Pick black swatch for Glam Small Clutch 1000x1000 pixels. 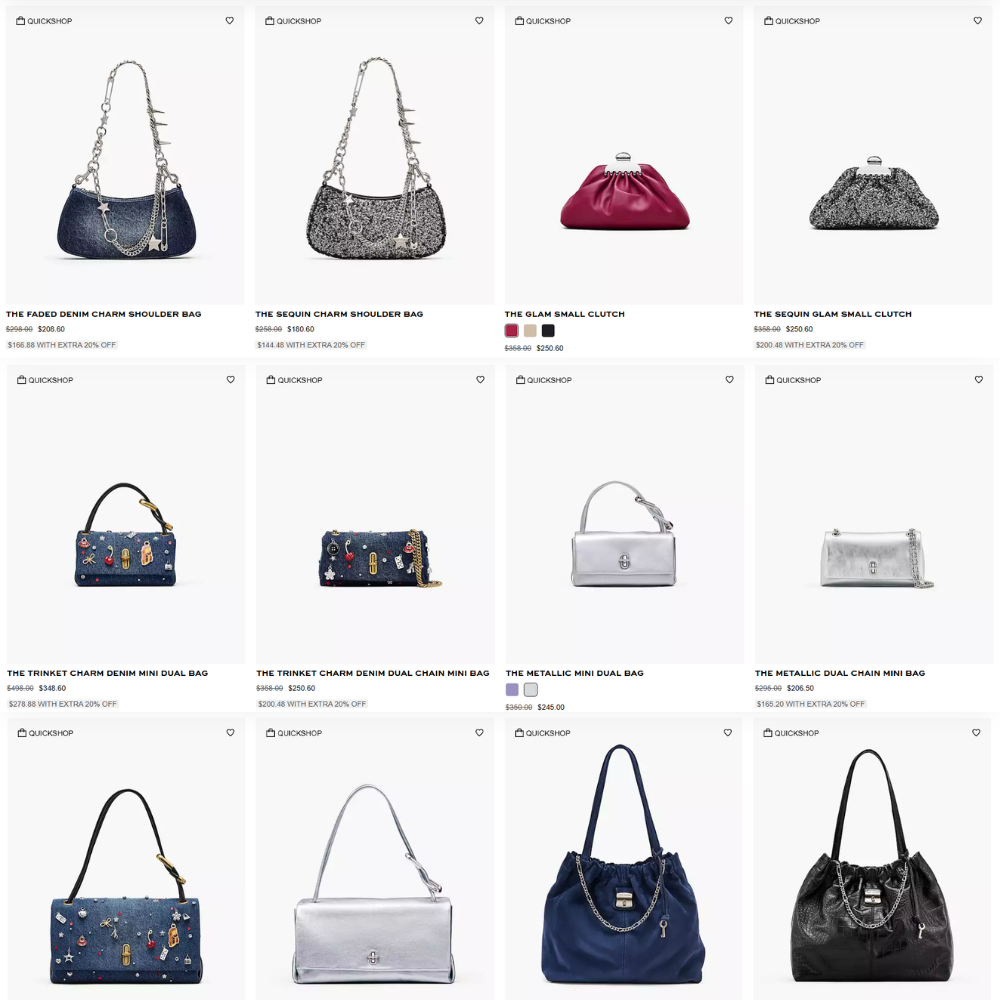click(x=548, y=331)
